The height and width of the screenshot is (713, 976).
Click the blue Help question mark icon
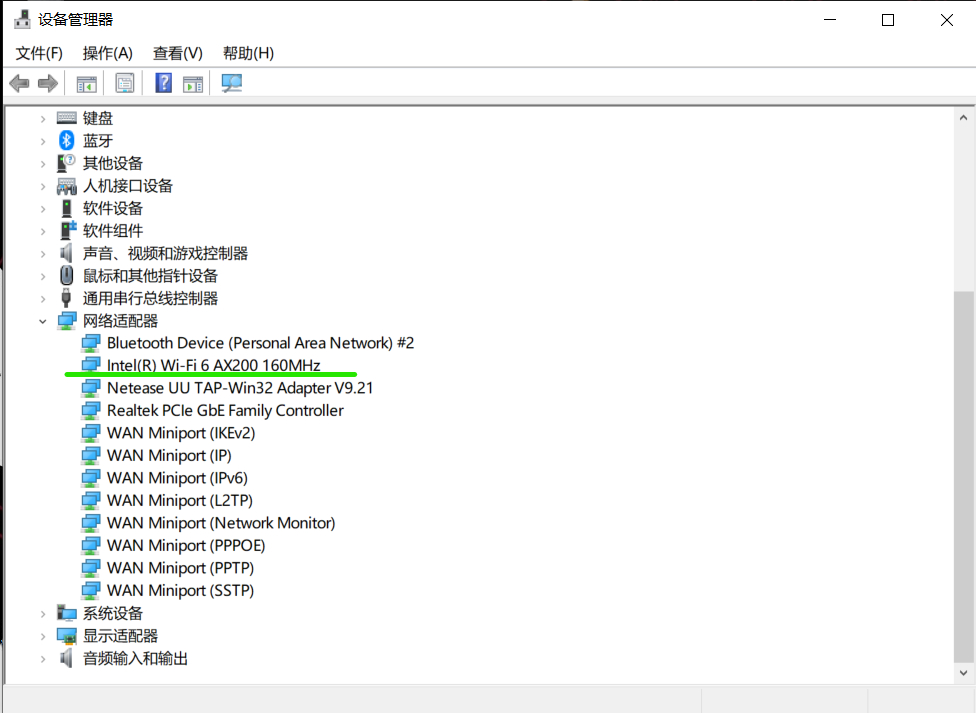[x=164, y=83]
